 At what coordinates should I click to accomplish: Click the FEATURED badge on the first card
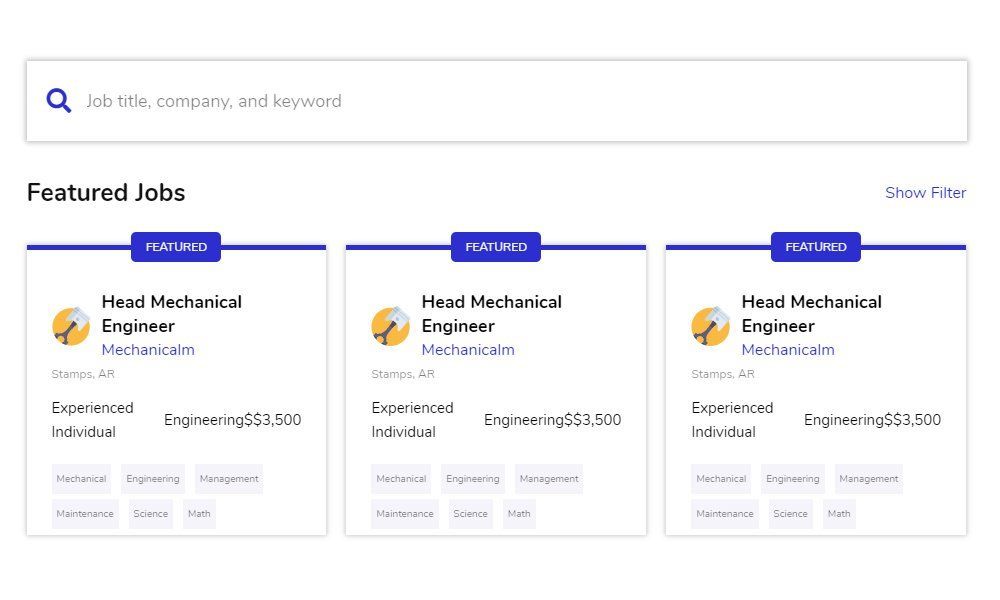pyautogui.click(x=176, y=247)
